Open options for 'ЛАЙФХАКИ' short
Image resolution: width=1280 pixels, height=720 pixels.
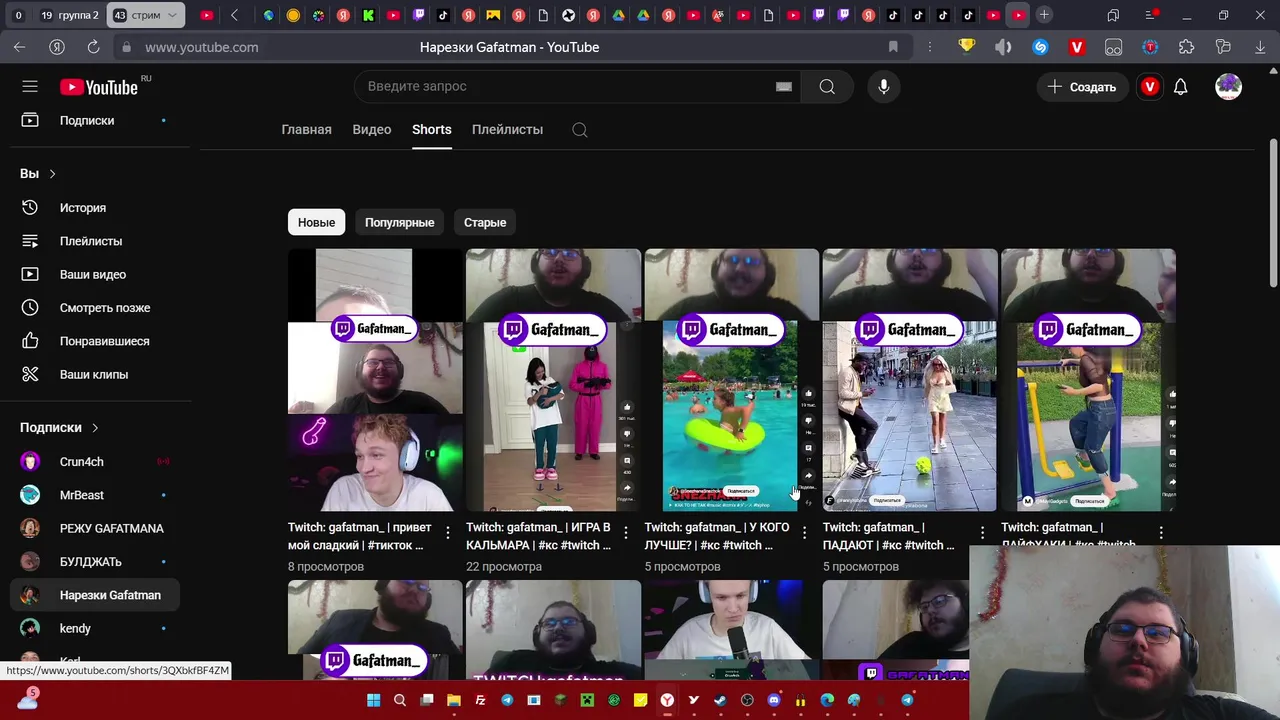[x=1161, y=533]
